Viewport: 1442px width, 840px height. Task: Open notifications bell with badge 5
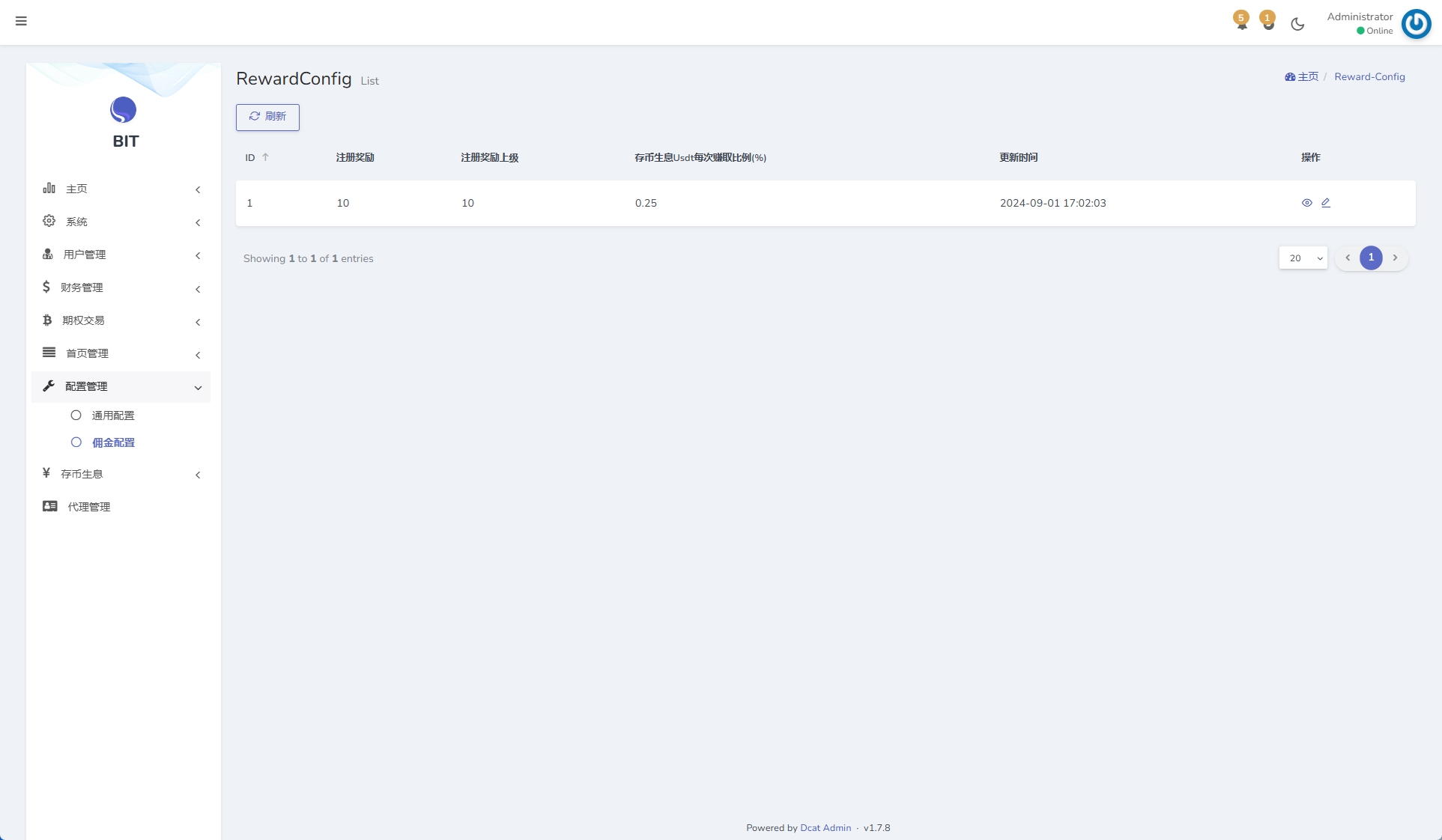(x=1241, y=22)
